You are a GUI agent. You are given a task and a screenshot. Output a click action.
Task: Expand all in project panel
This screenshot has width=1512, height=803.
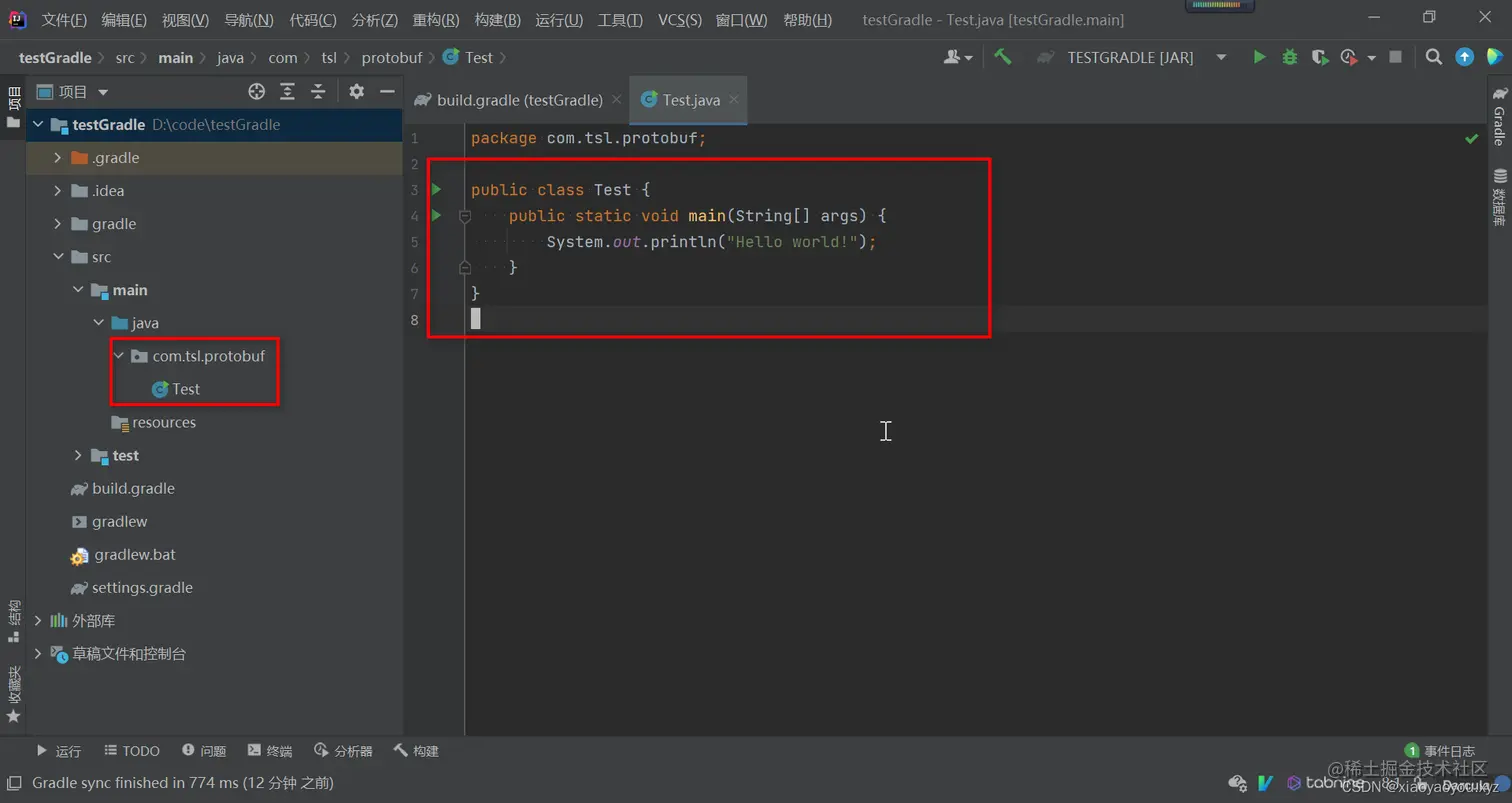coord(287,92)
